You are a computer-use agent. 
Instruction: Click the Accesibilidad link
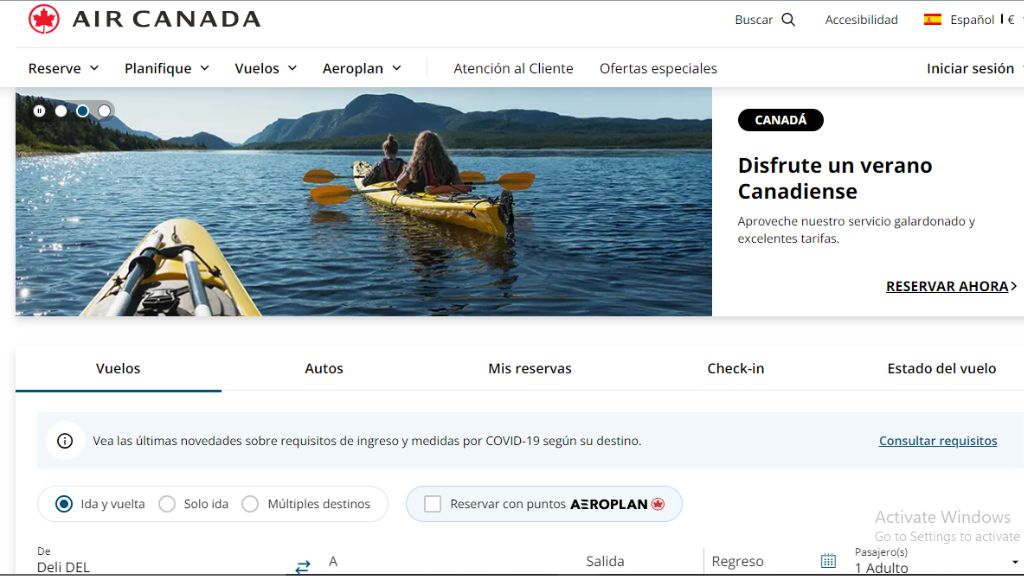[861, 20]
